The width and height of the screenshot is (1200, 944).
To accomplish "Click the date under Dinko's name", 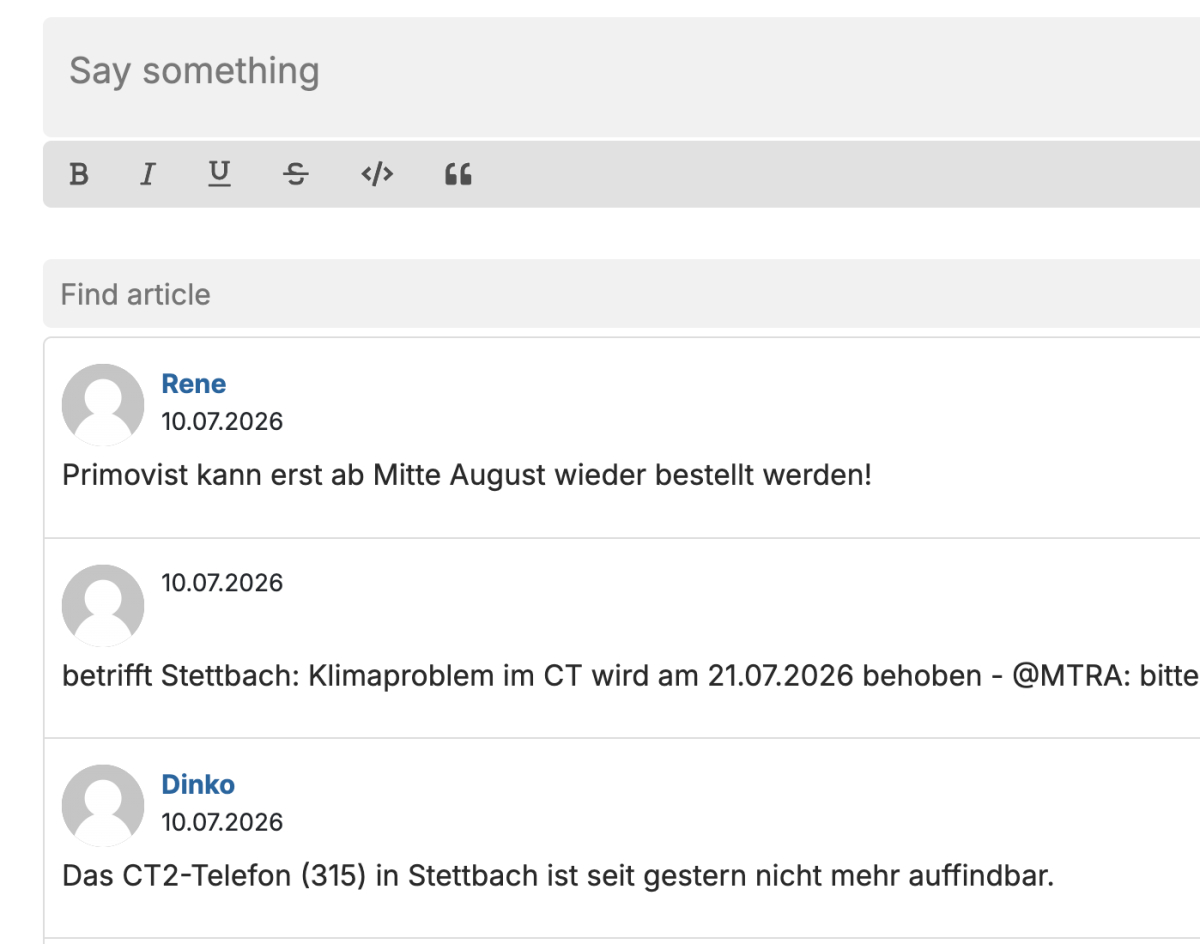I will click(223, 822).
